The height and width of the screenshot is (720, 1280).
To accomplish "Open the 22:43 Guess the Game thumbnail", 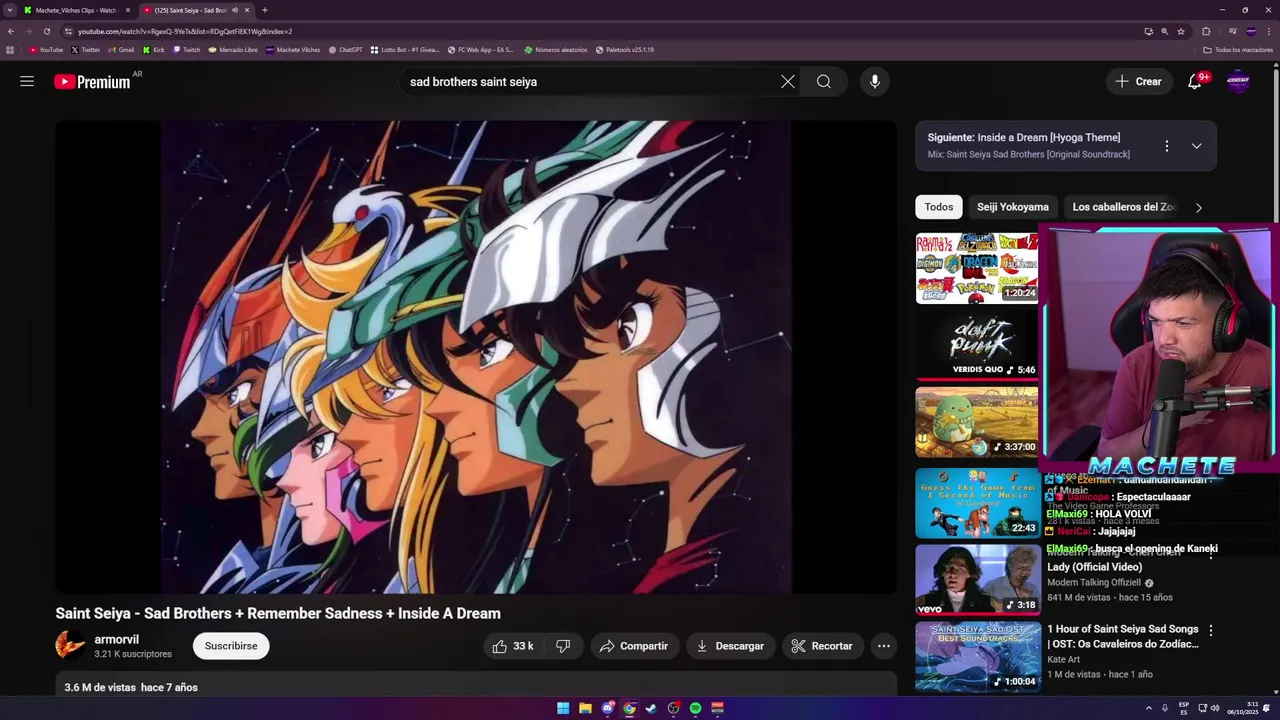I will tap(977, 503).
